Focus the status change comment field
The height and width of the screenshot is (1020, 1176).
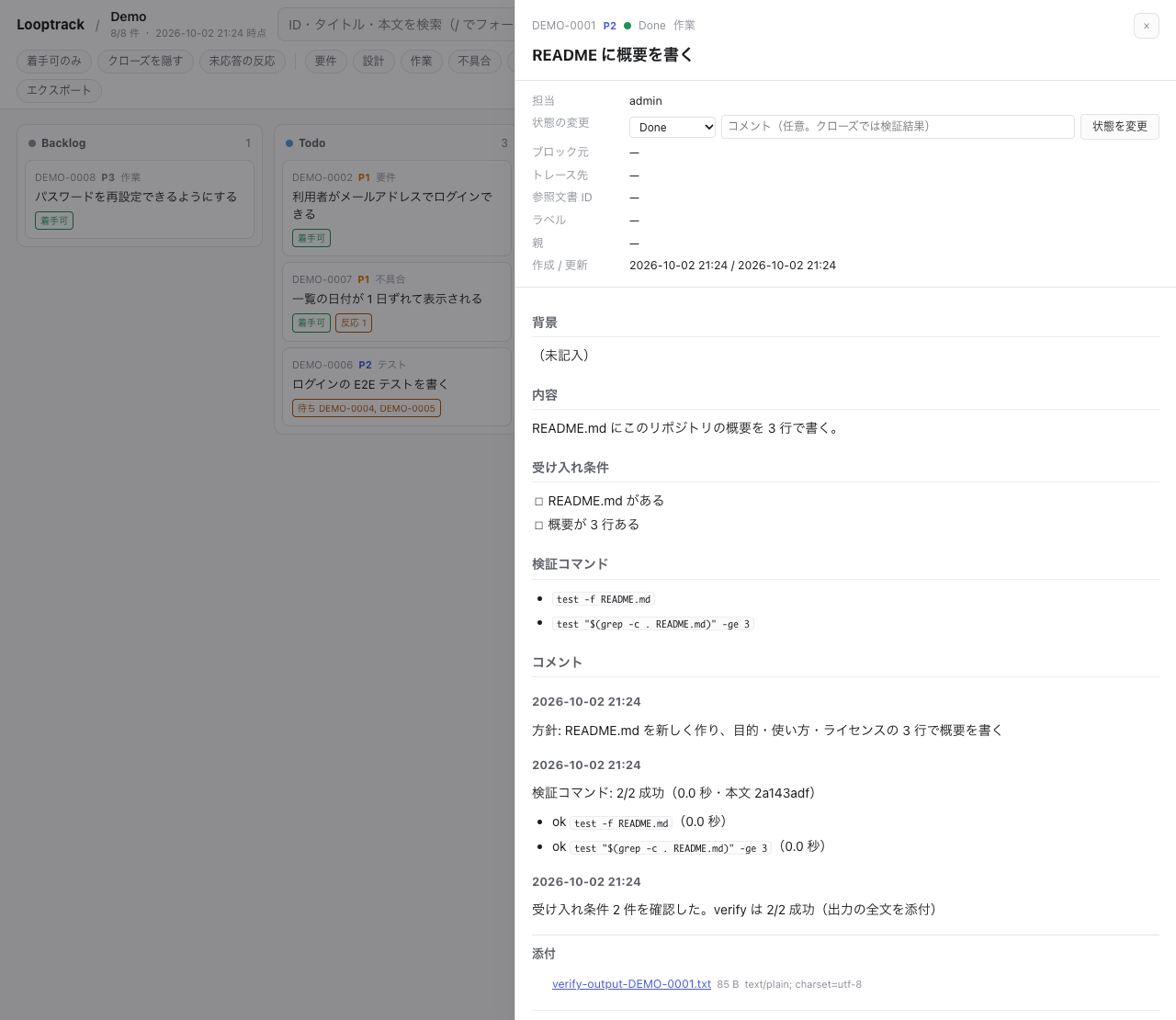pos(898,127)
